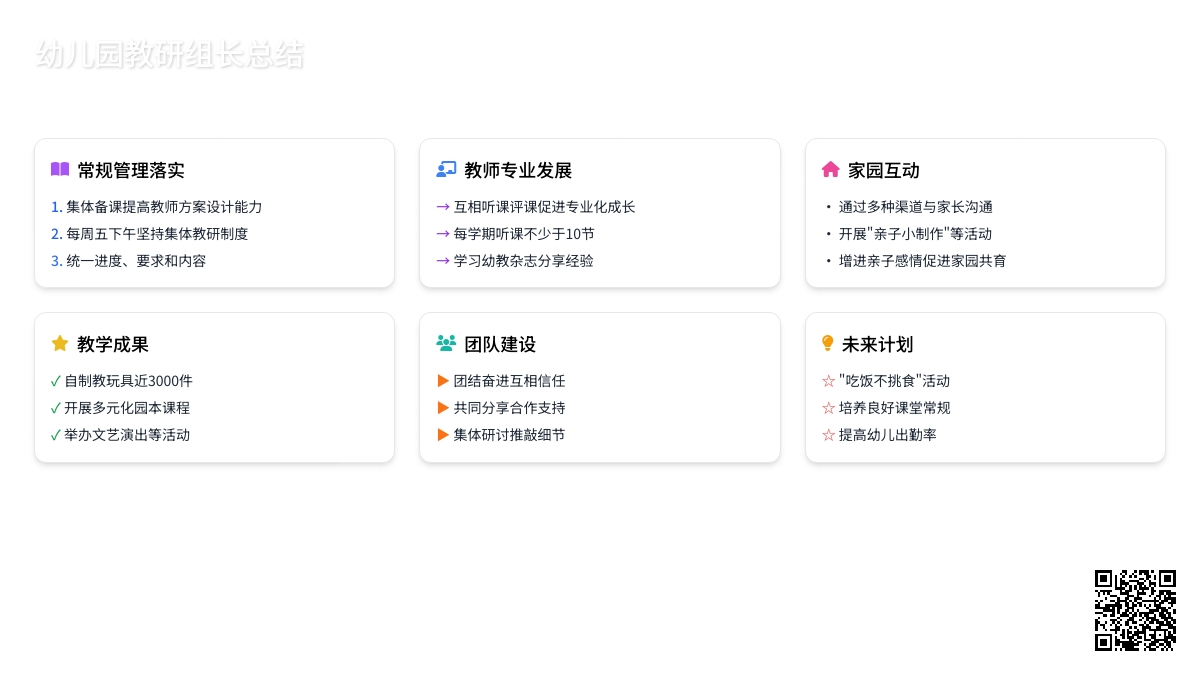Click the purple book icon beside 常规管理落实

click(x=60, y=170)
